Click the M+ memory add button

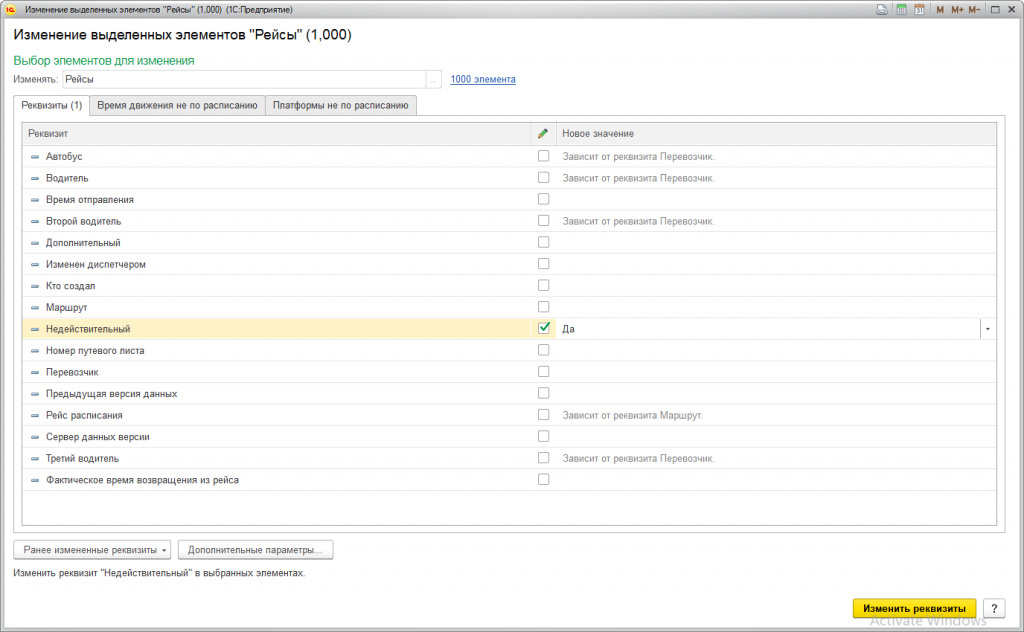(957, 9)
